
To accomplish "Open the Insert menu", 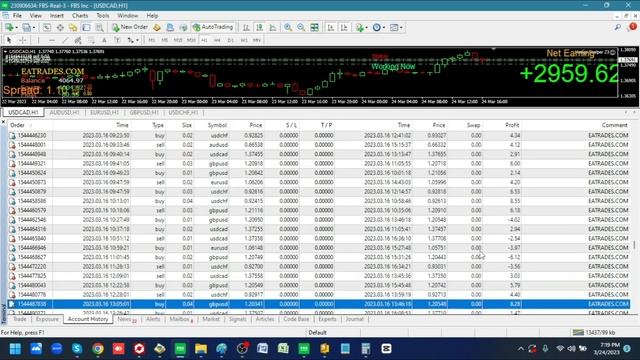I will pyautogui.click(x=57, y=16).
